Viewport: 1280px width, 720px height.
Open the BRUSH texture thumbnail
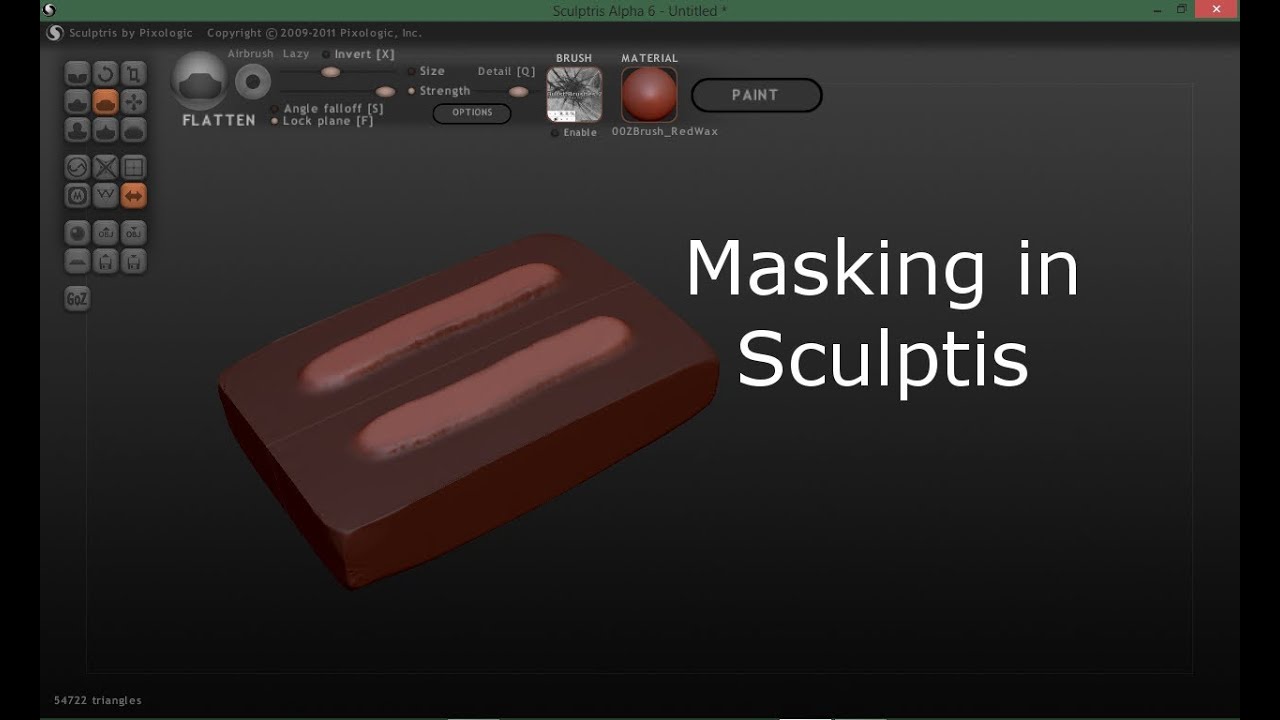[x=574, y=95]
